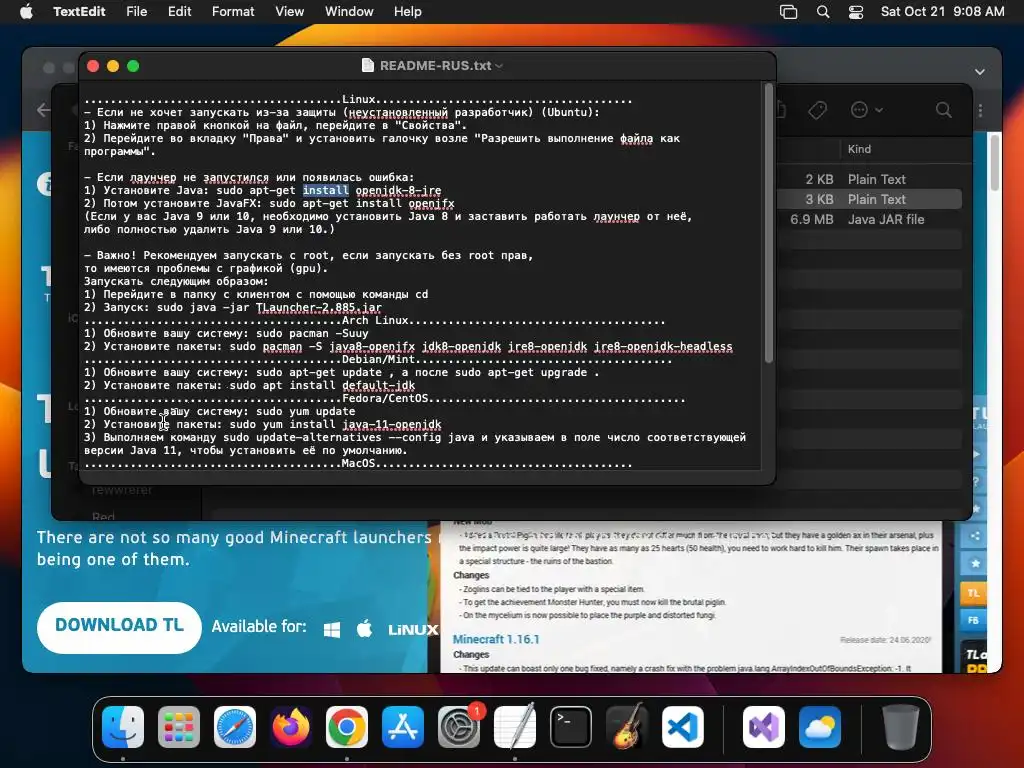The width and height of the screenshot is (1024, 768).
Task: Click the Windows logo under Available for
Action: coord(332,630)
